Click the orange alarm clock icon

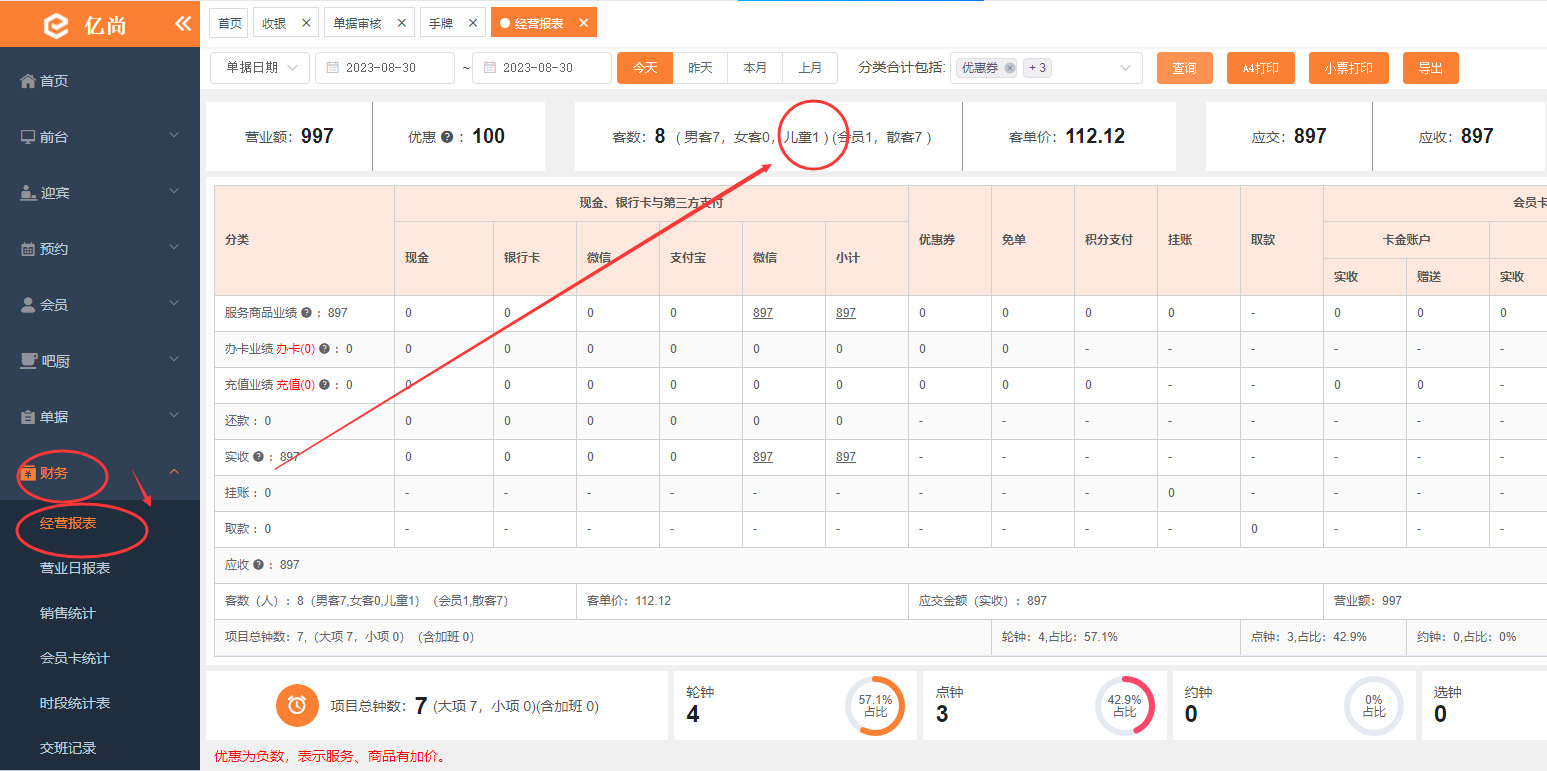tap(297, 706)
